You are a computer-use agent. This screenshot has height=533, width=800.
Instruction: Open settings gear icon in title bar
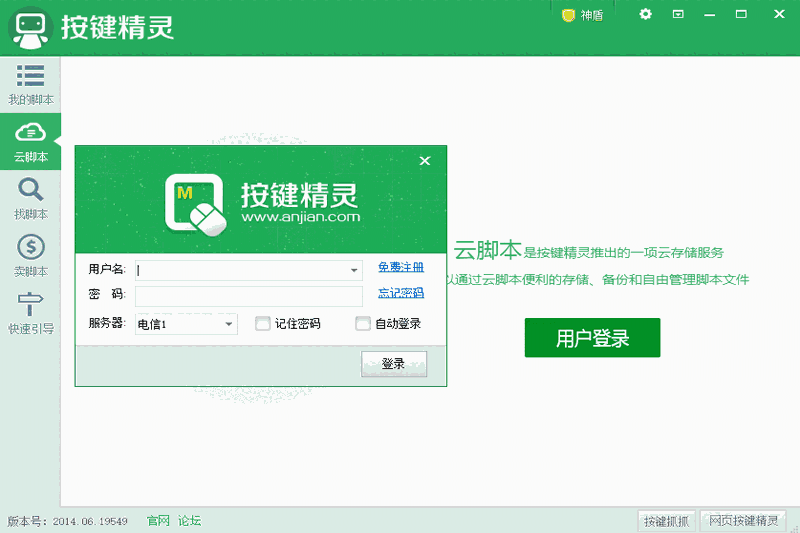[x=645, y=14]
